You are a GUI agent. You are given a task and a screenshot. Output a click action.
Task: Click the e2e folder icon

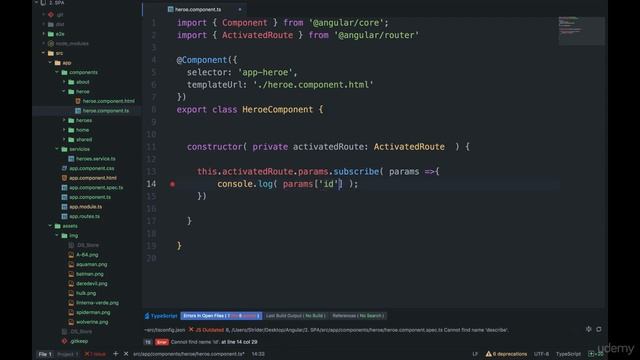pos(51,34)
